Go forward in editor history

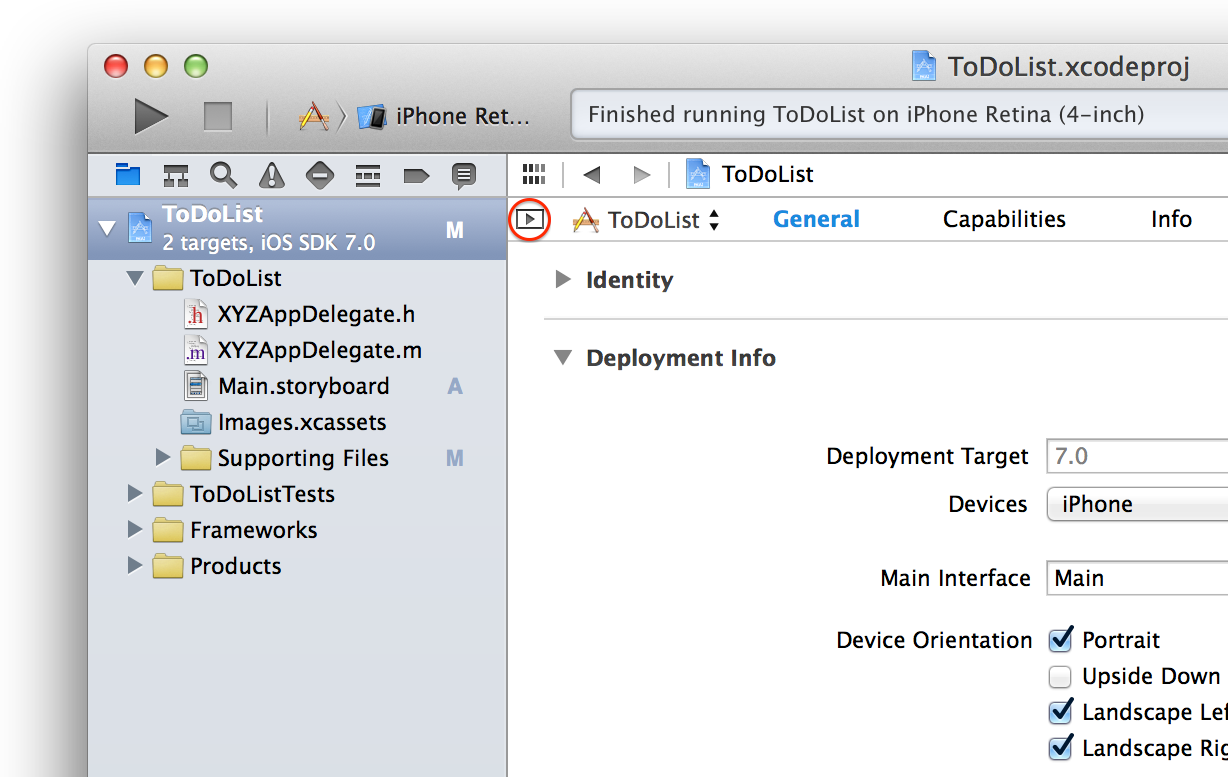tap(642, 175)
